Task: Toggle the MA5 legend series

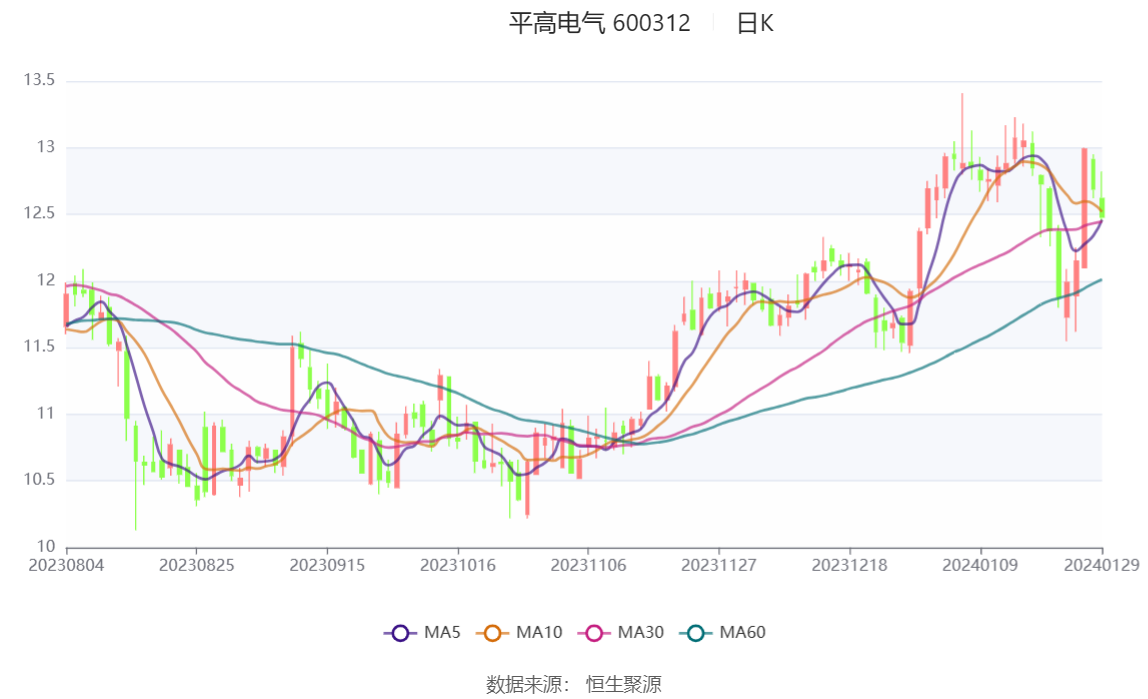Action: pyautogui.click(x=422, y=632)
